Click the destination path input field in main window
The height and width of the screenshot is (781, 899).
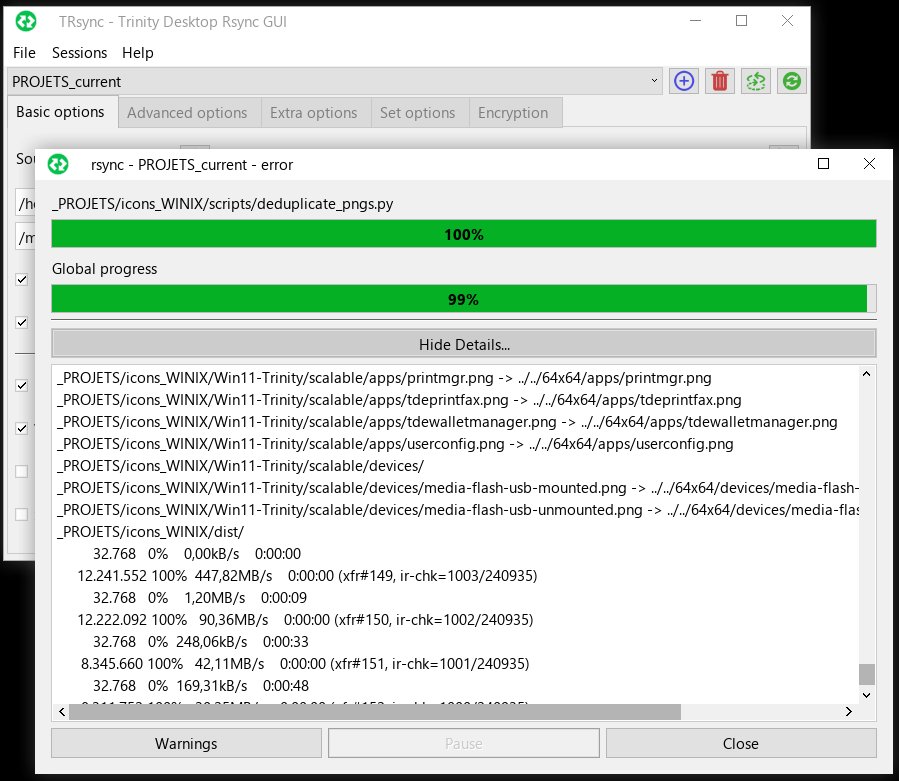pos(26,237)
